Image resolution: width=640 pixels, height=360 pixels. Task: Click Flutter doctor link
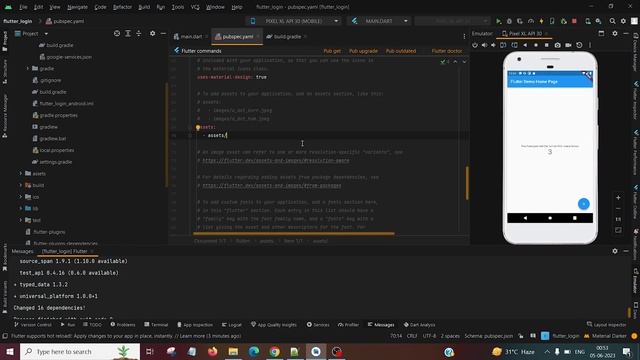coord(447,51)
